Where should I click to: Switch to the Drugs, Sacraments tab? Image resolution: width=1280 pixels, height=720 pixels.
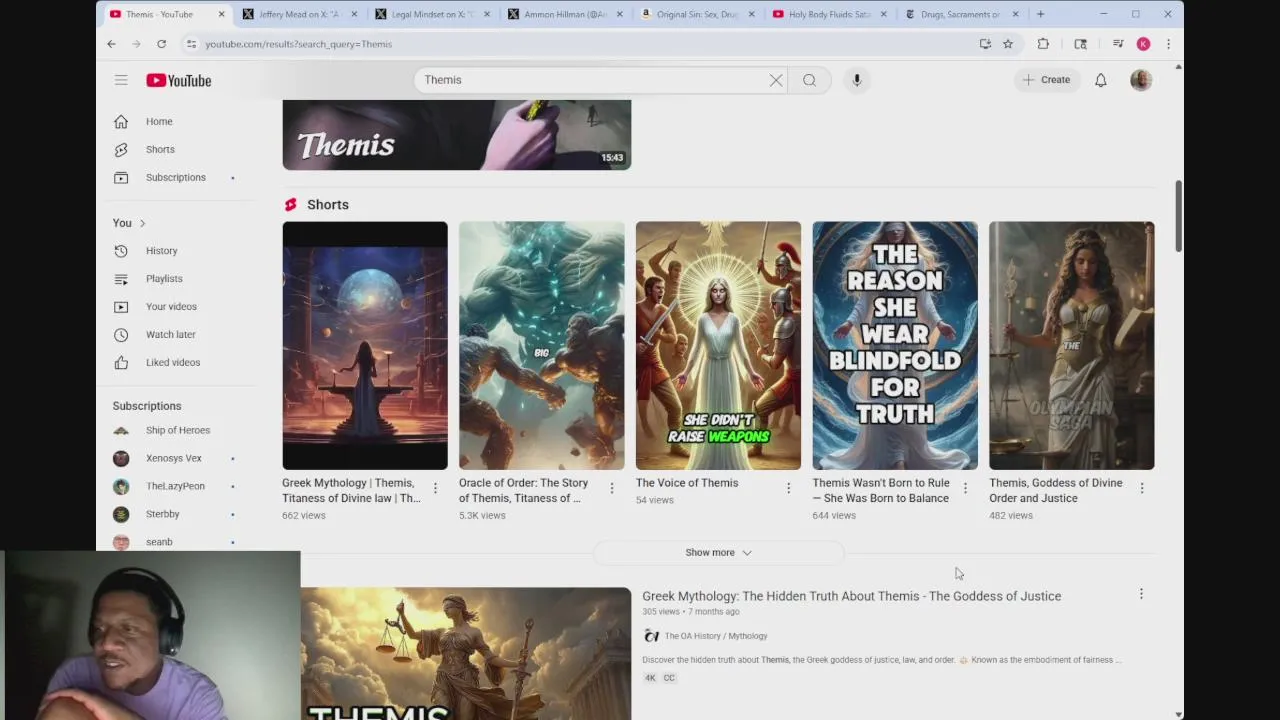pyautogui.click(x=962, y=14)
